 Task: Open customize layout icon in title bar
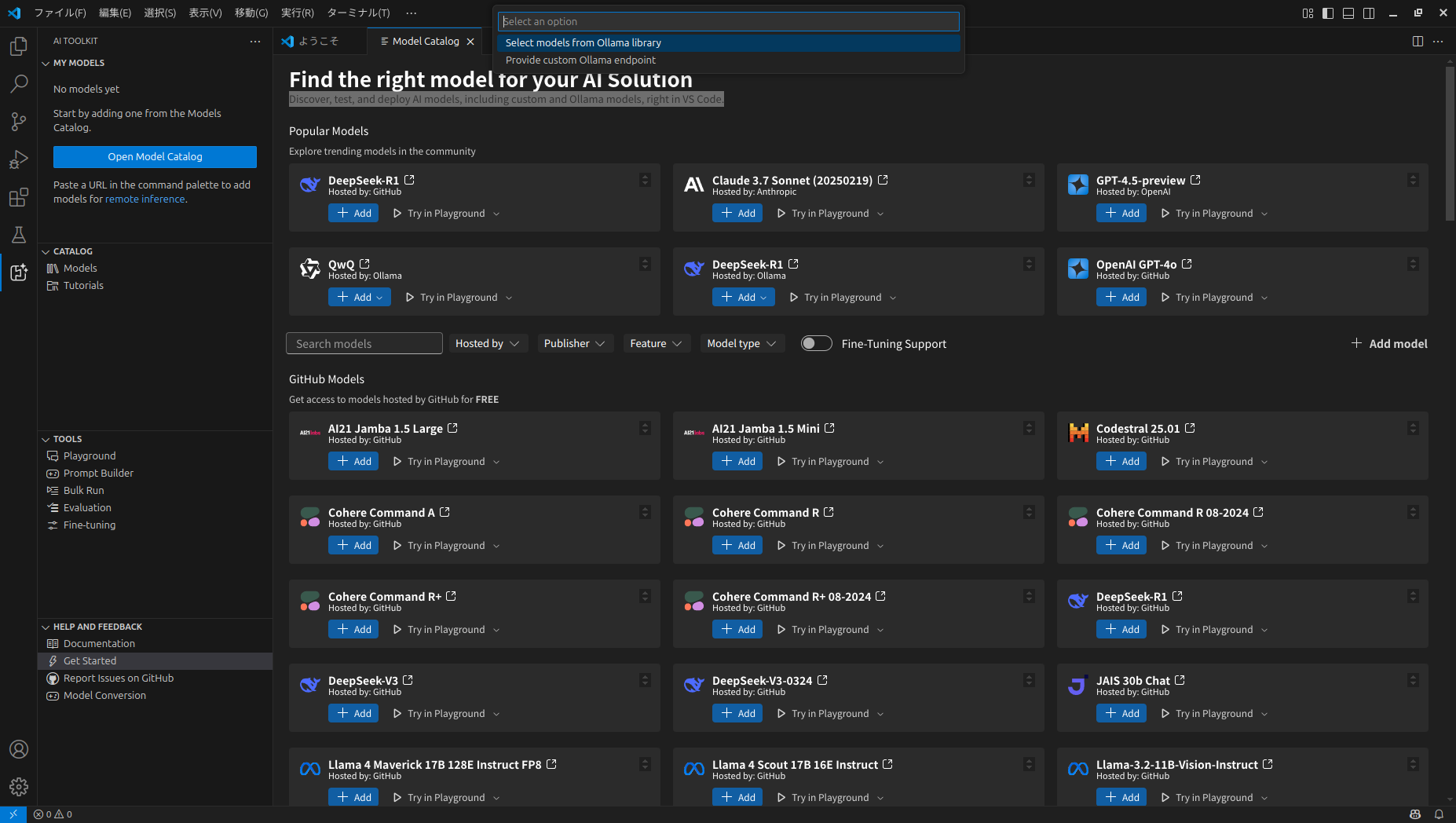click(1308, 13)
